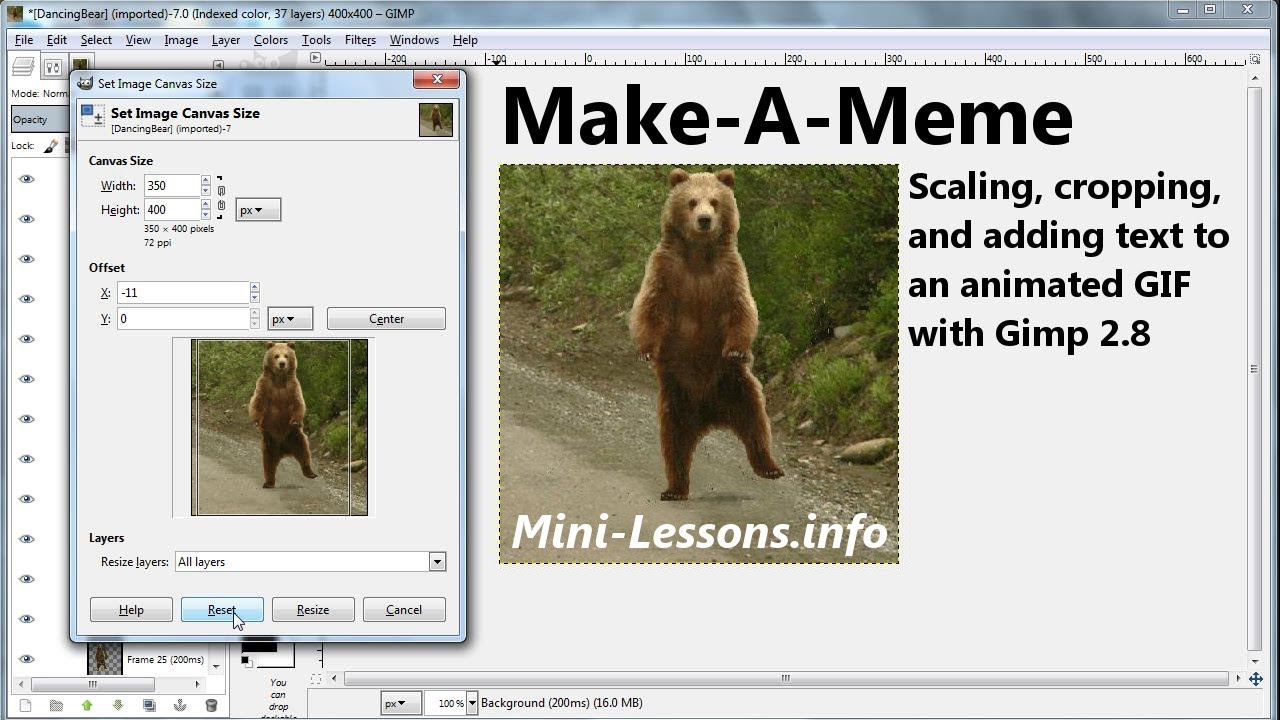The width and height of the screenshot is (1280, 720).
Task: Click status text 'Background (200ms) (16.0 MB)'
Action: (562, 703)
